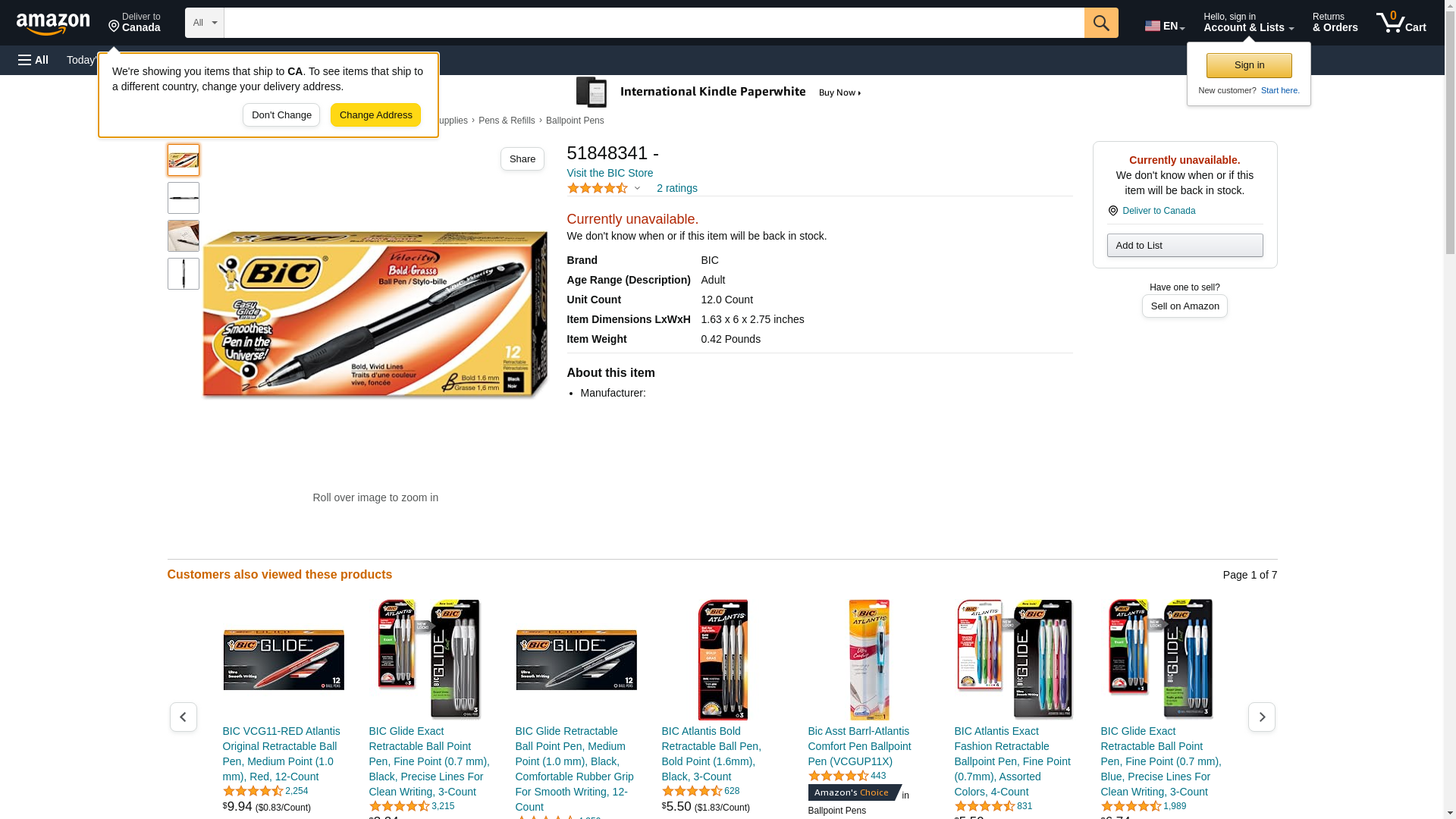Click the star rating for BIC pens

click(598, 188)
